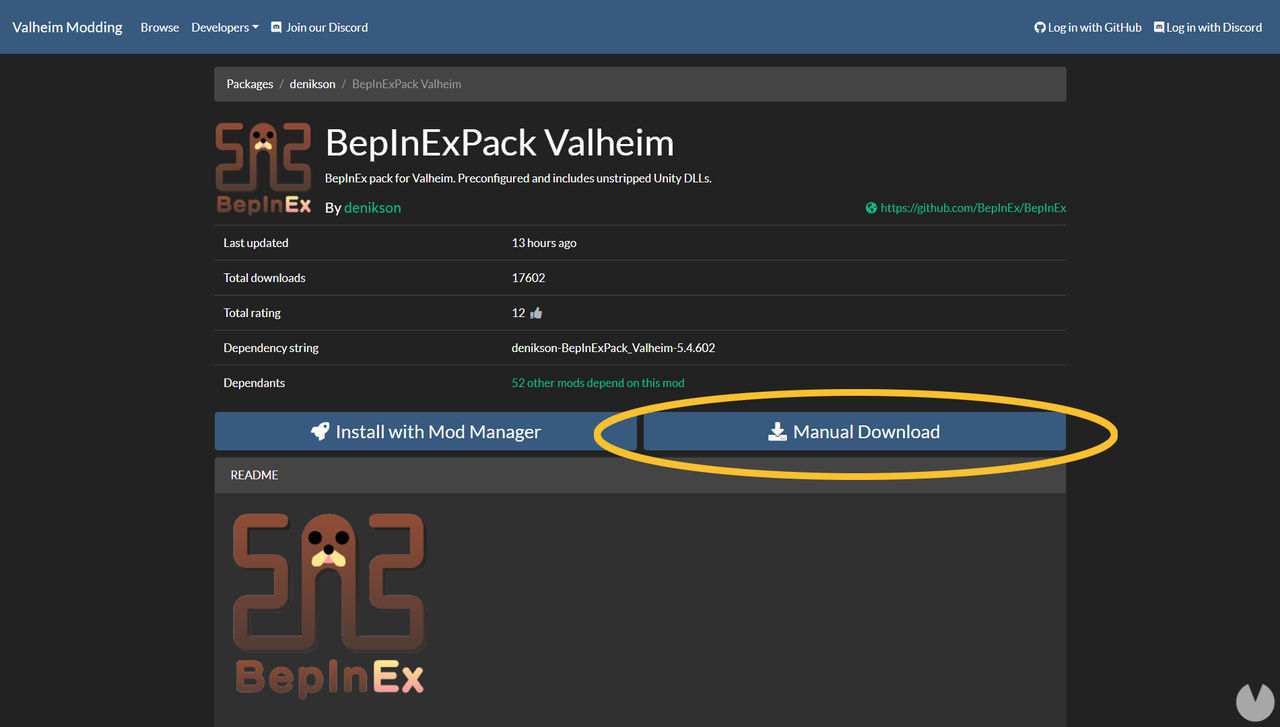Expand the Developers dropdown
The height and width of the screenshot is (727, 1280).
225,27
